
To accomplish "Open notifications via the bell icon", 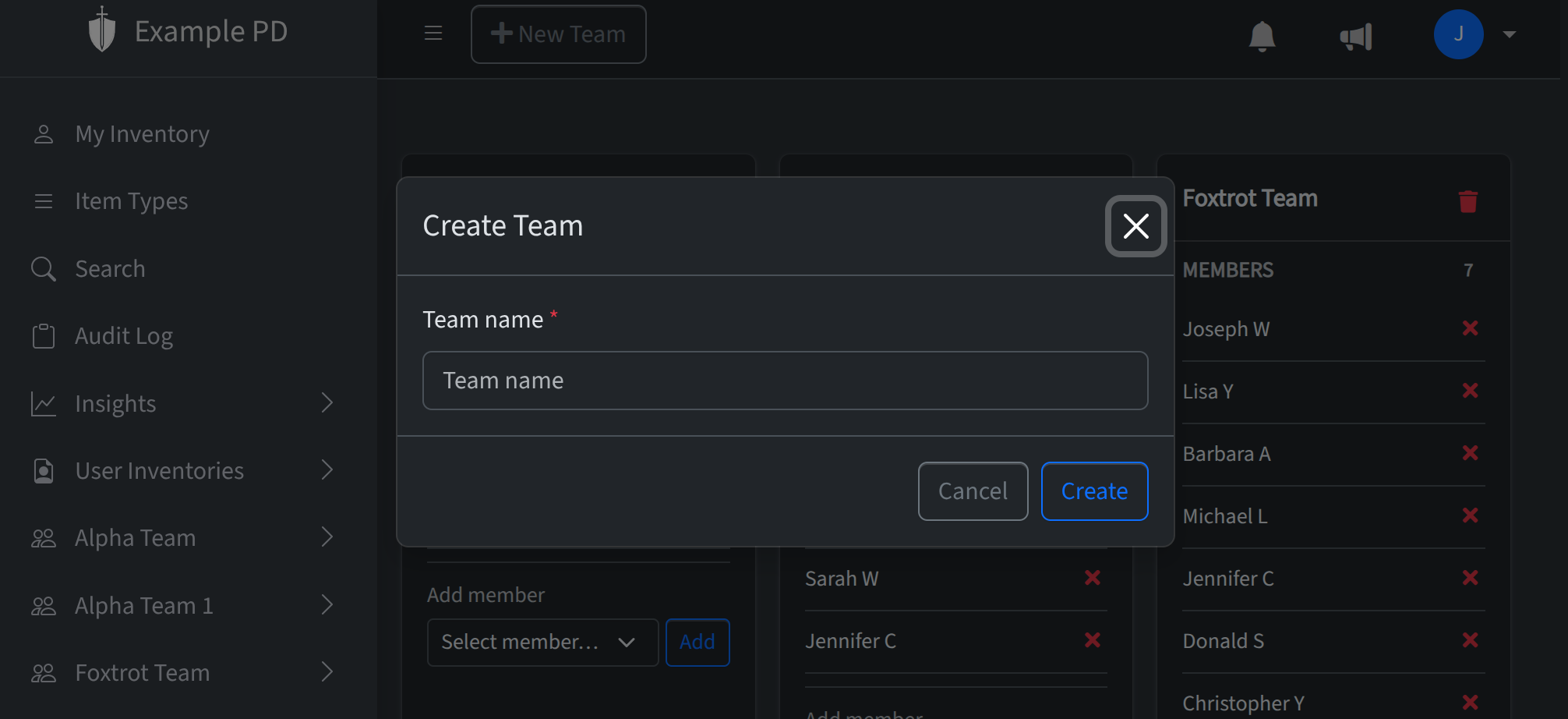I will [x=1263, y=37].
